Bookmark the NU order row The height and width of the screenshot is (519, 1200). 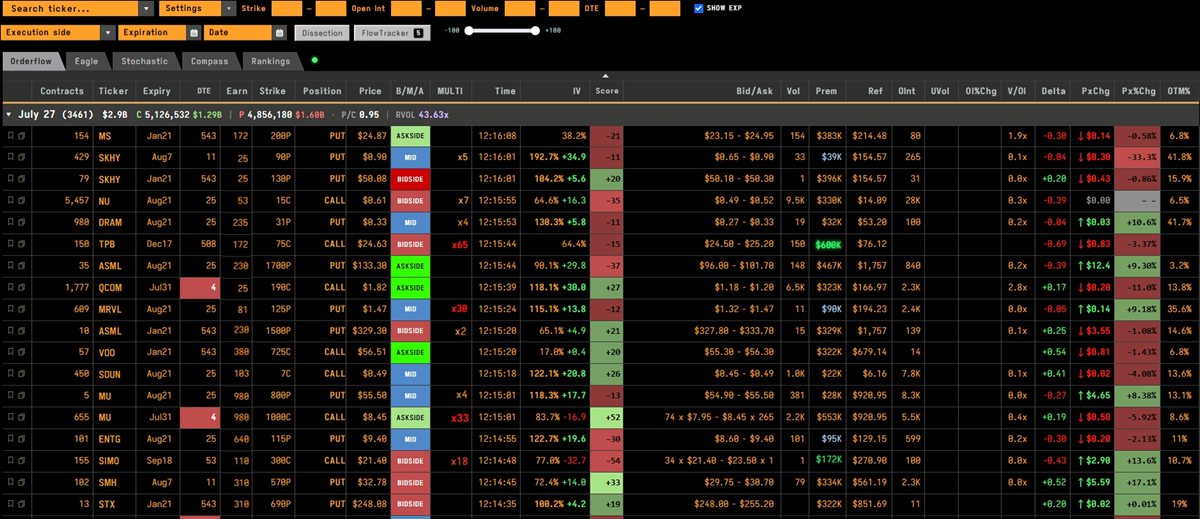pos(10,201)
